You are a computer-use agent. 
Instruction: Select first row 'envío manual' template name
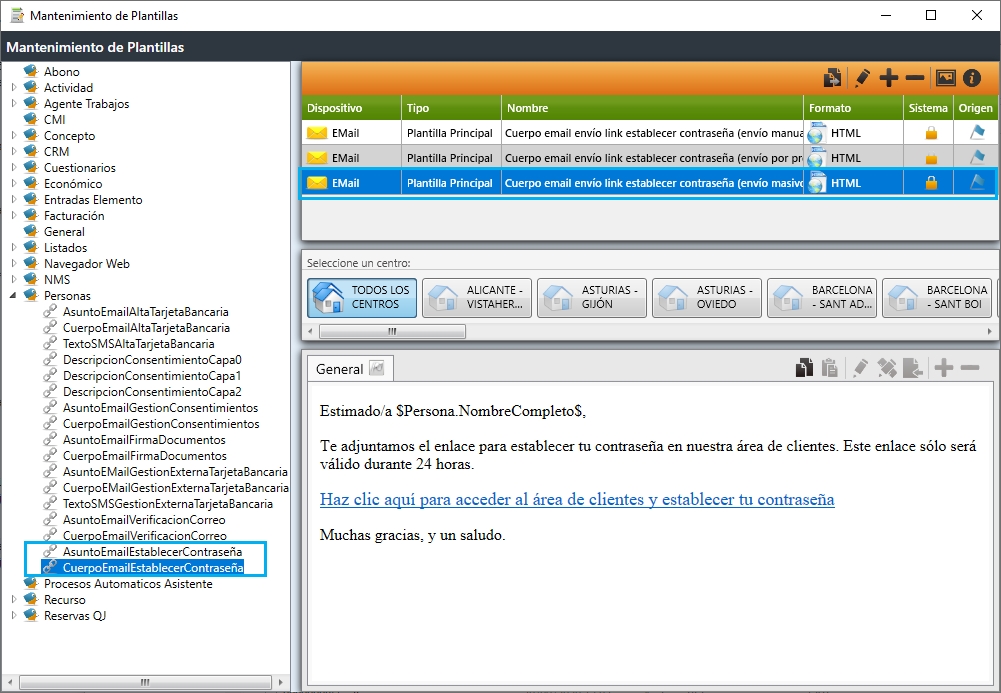pyautogui.click(x=654, y=133)
